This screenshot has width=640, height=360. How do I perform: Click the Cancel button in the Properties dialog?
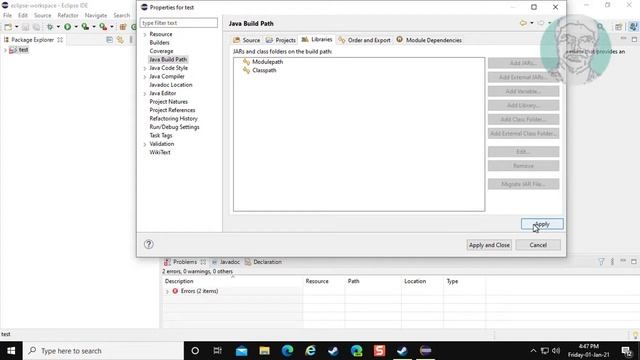tap(538, 245)
